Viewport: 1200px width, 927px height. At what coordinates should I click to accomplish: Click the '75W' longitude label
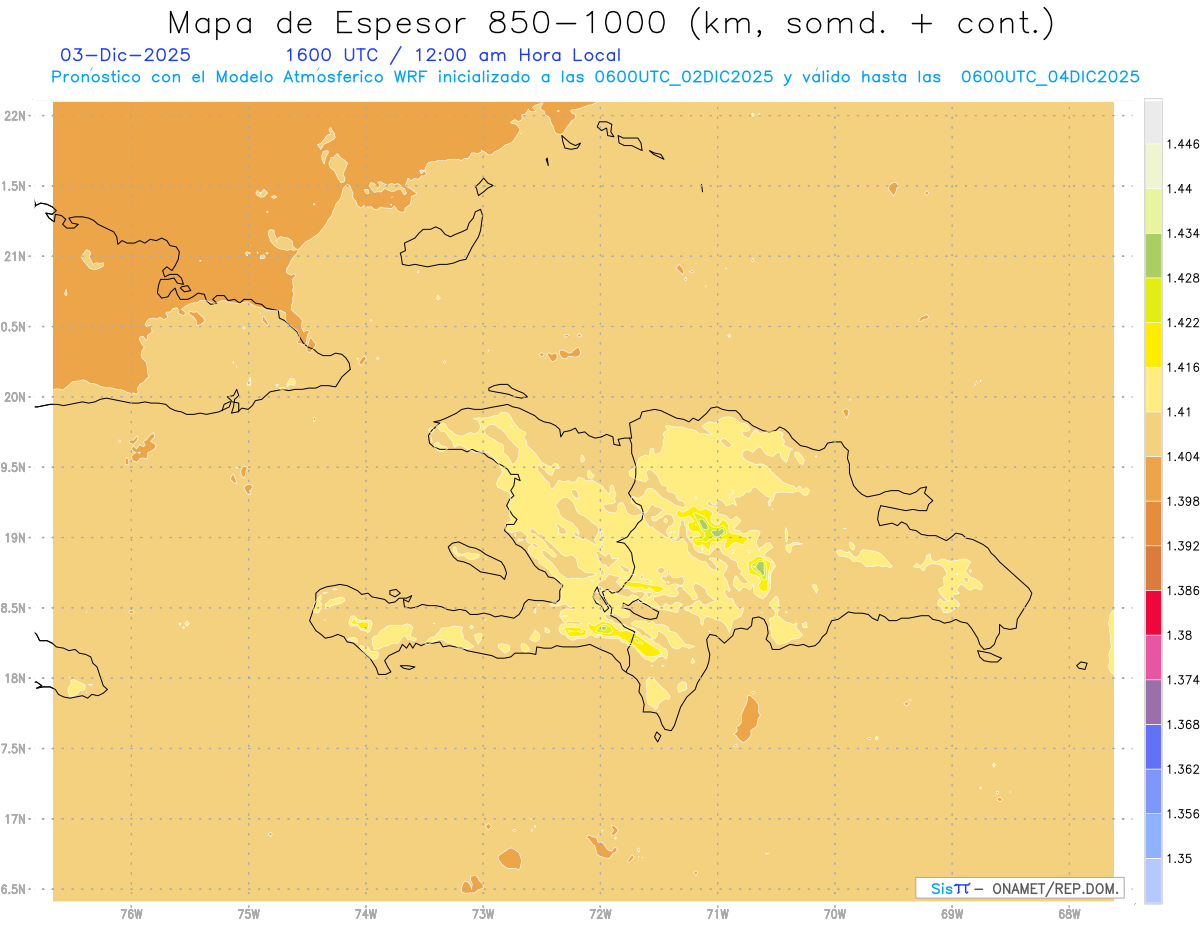pos(248,914)
